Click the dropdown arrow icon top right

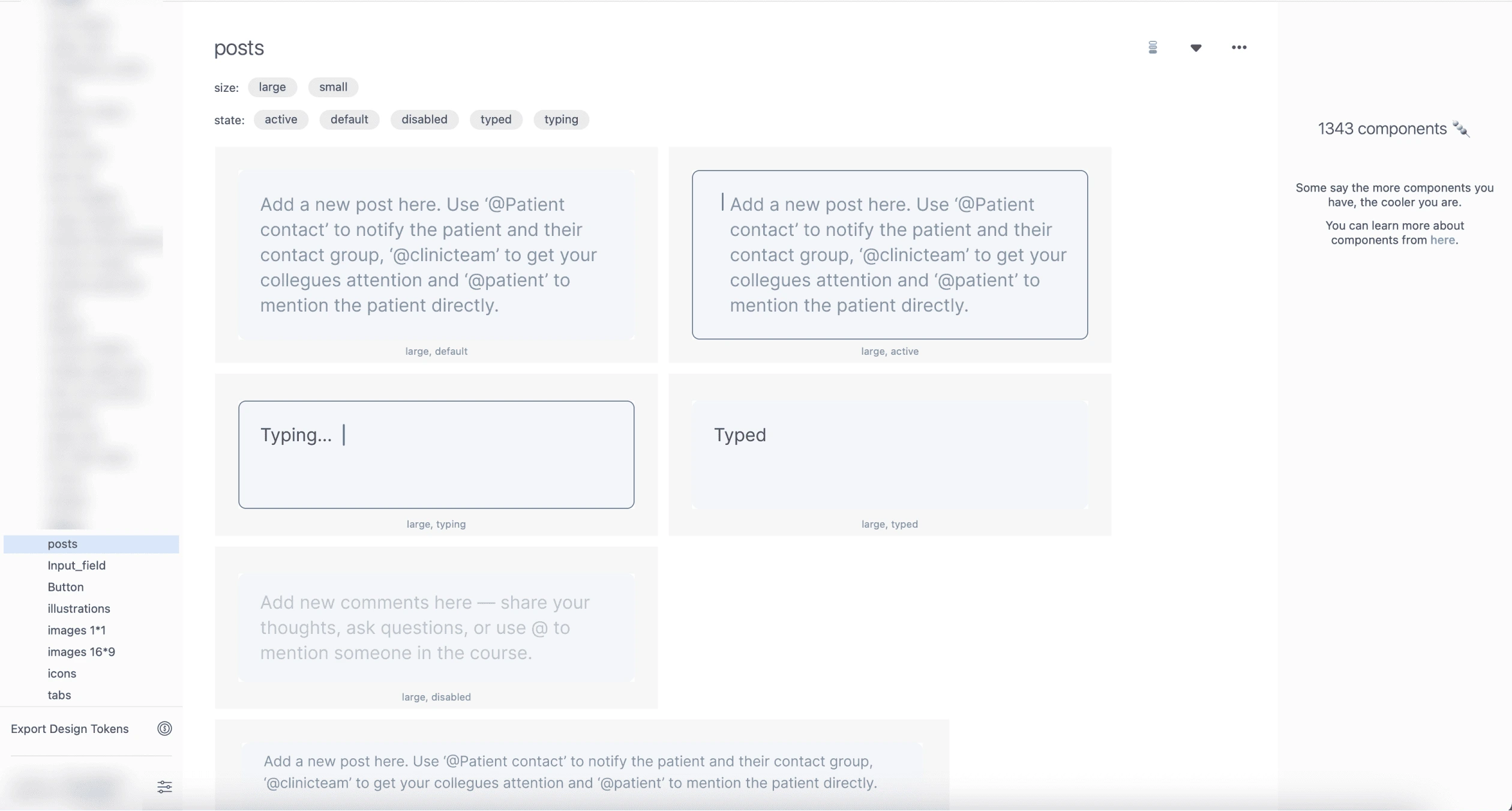coord(1196,47)
